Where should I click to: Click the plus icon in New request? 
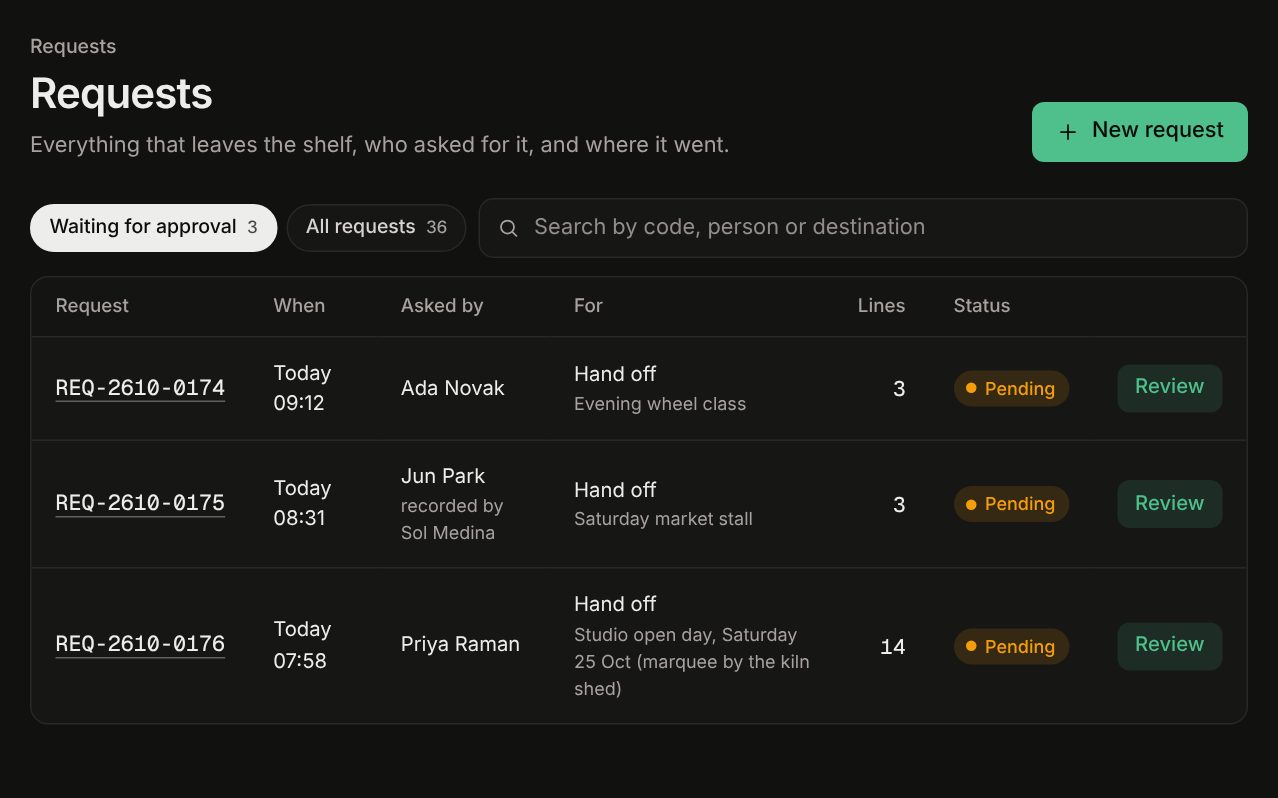click(1068, 132)
